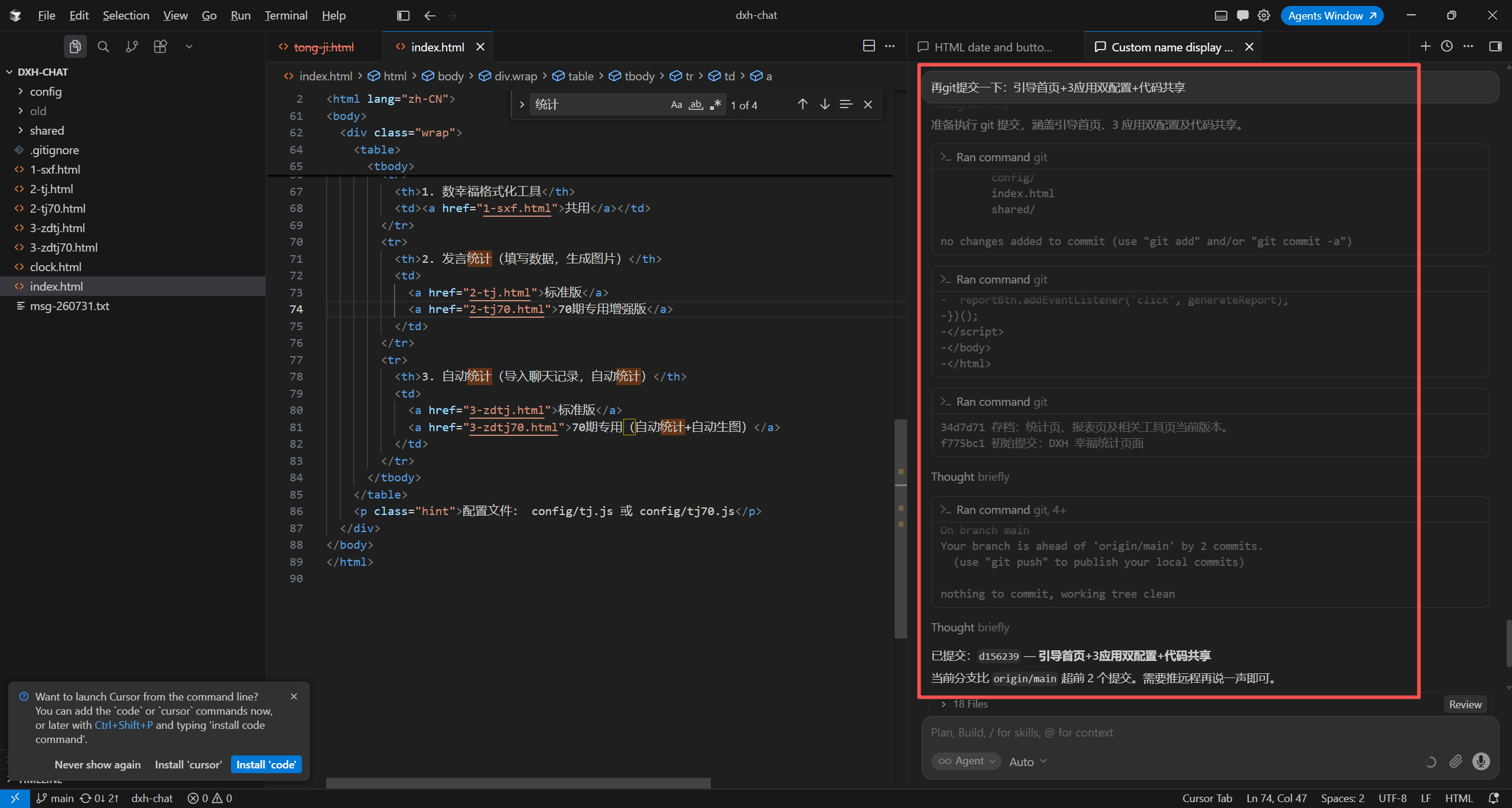Toggle Find in Selection icon
This screenshot has height=808, width=1512.
pos(846,105)
